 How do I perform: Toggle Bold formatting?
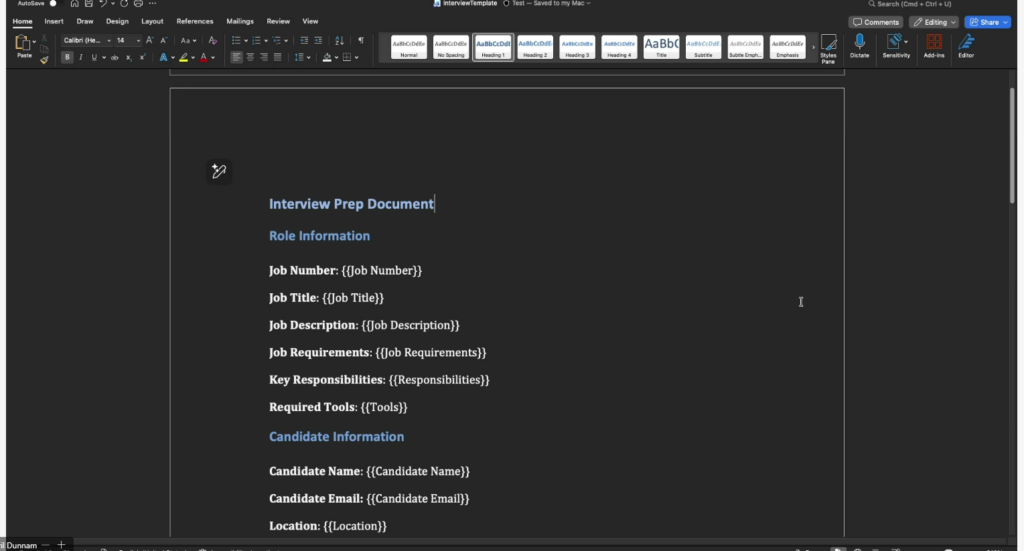pyautogui.click(x=68, y=58)
